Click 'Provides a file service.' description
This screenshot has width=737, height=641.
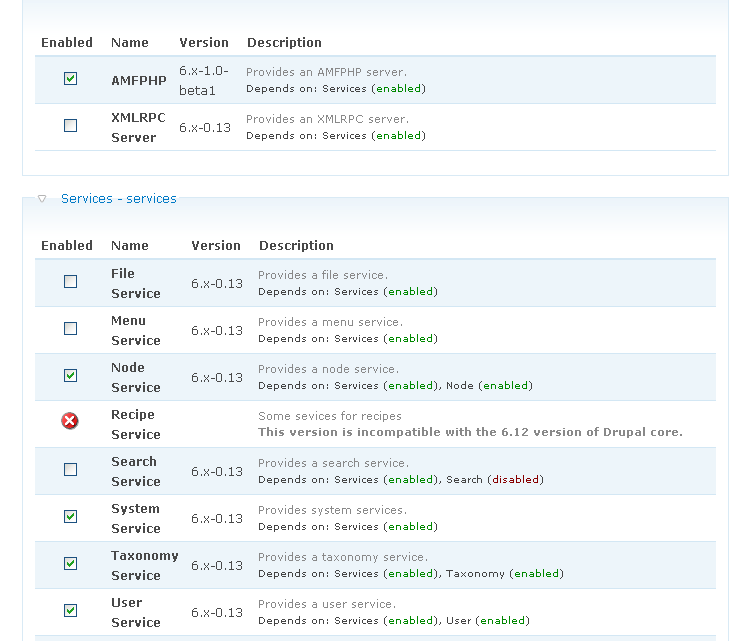323,275
